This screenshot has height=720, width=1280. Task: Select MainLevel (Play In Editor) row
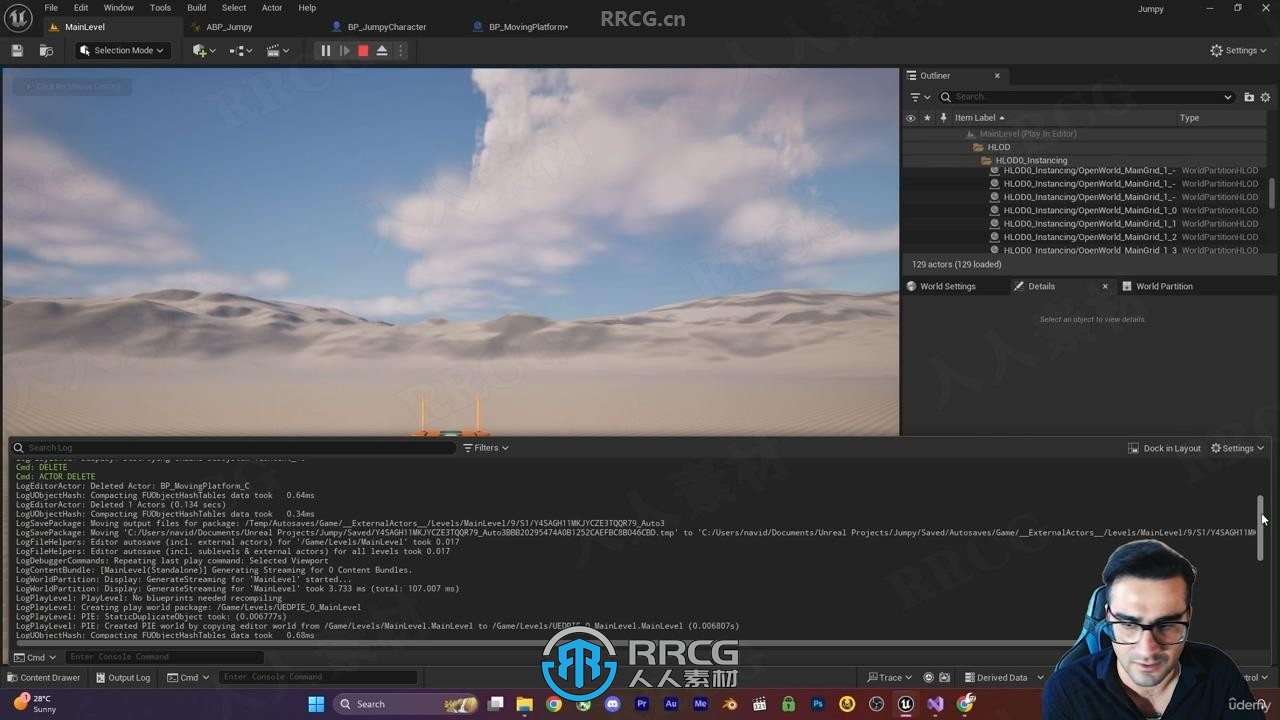(1085, 134)
